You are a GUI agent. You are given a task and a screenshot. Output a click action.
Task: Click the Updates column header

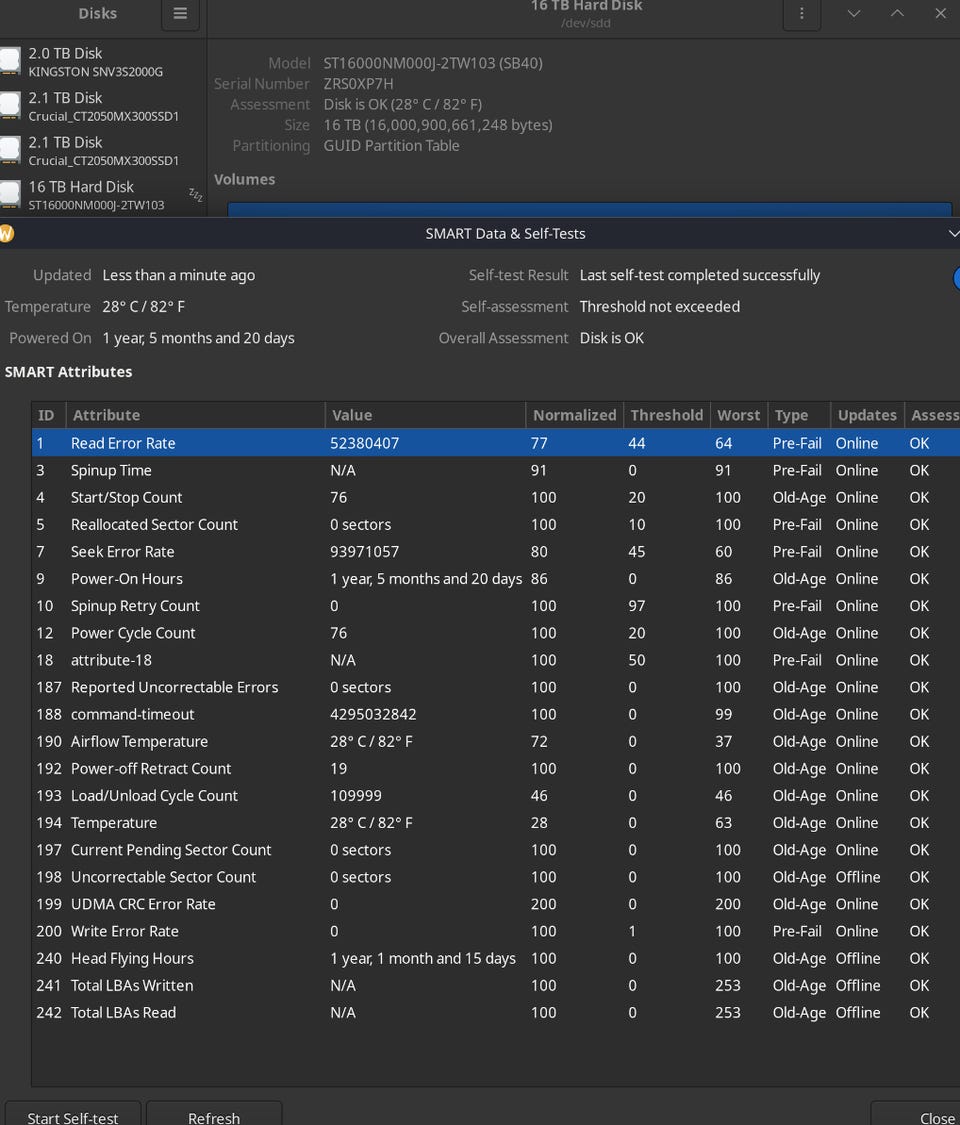tap(867, 415)
